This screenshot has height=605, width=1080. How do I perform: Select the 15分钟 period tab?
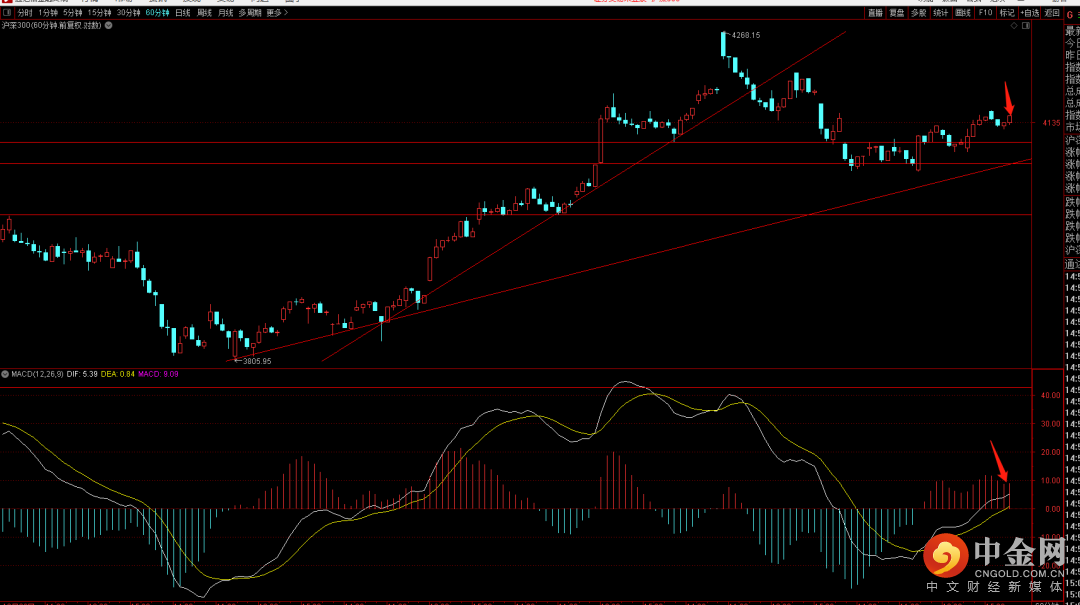(x=99, y=13)
